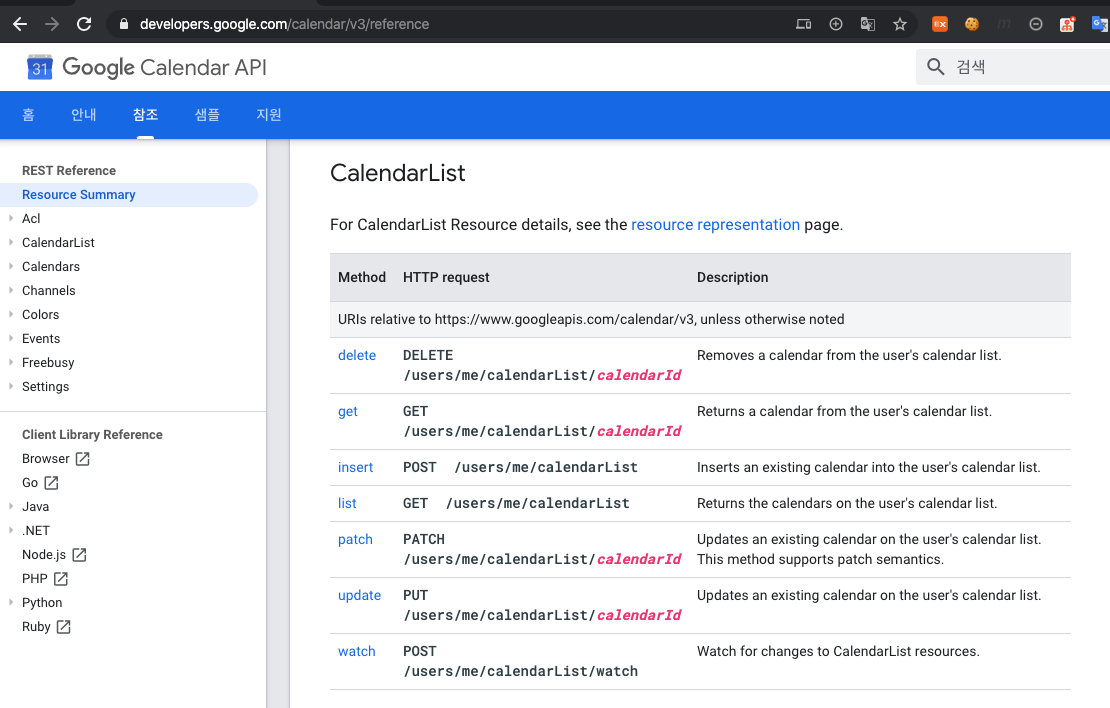Screen dimensions: 1110x708
Task: Open the external link icon beside Ruby
Action: coord(64,627)
